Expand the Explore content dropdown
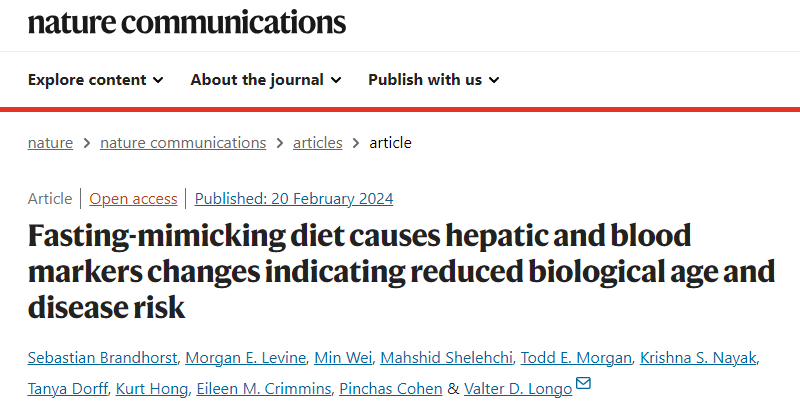This screenshot has height=417, width=800. click(x=95, y=80)
